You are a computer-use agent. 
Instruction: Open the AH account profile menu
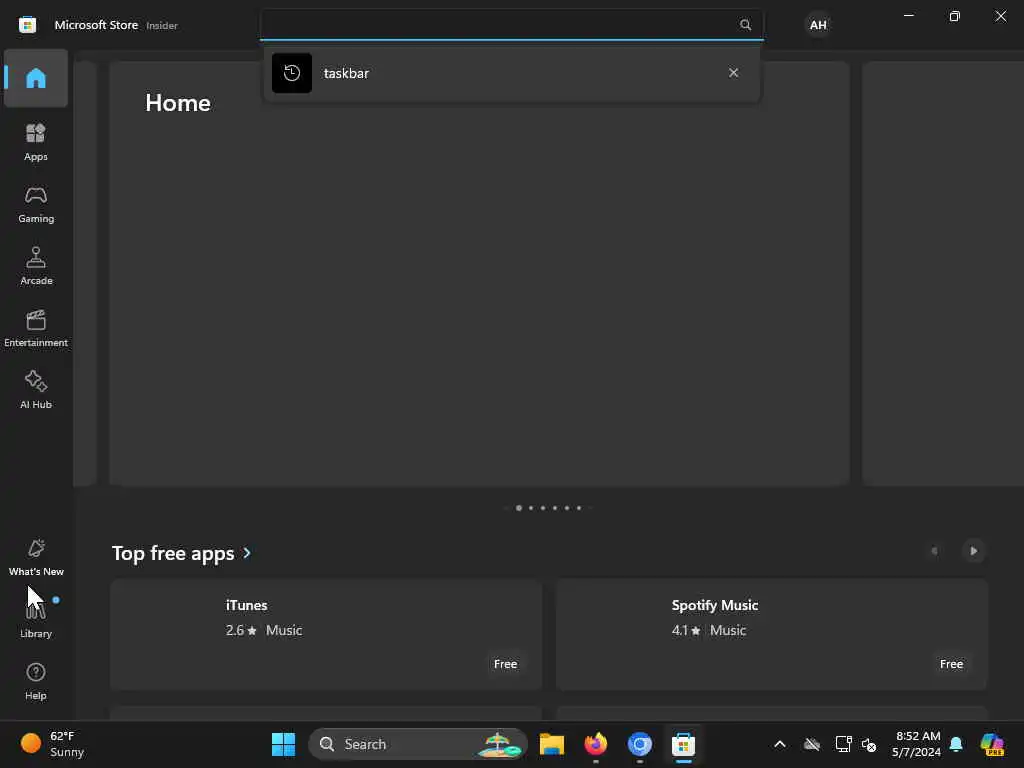click(818, 25)
